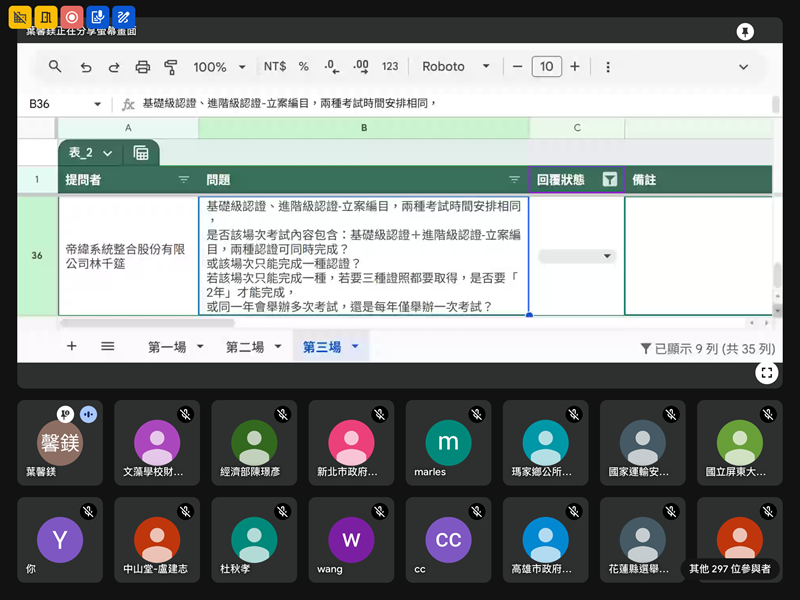Select 杜秋孝 participant tile
800x600 pixels.
coord(254,540)
